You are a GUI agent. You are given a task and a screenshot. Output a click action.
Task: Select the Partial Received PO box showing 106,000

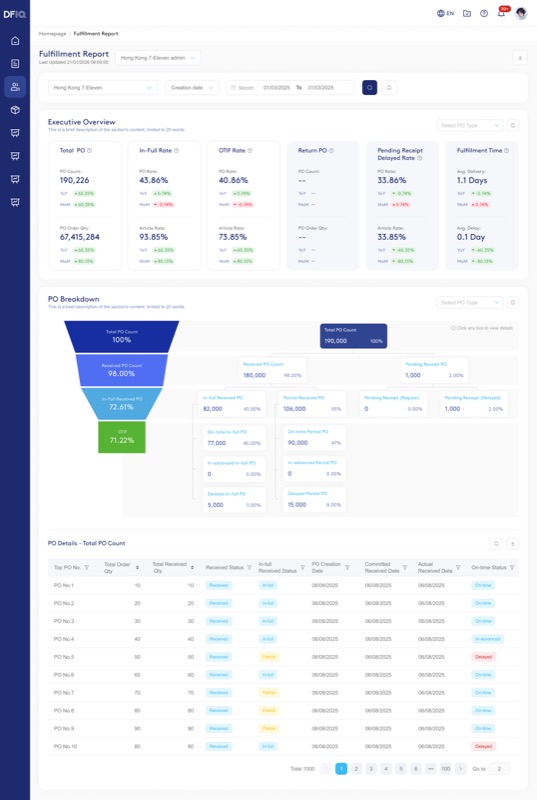(x=312, y=404)
